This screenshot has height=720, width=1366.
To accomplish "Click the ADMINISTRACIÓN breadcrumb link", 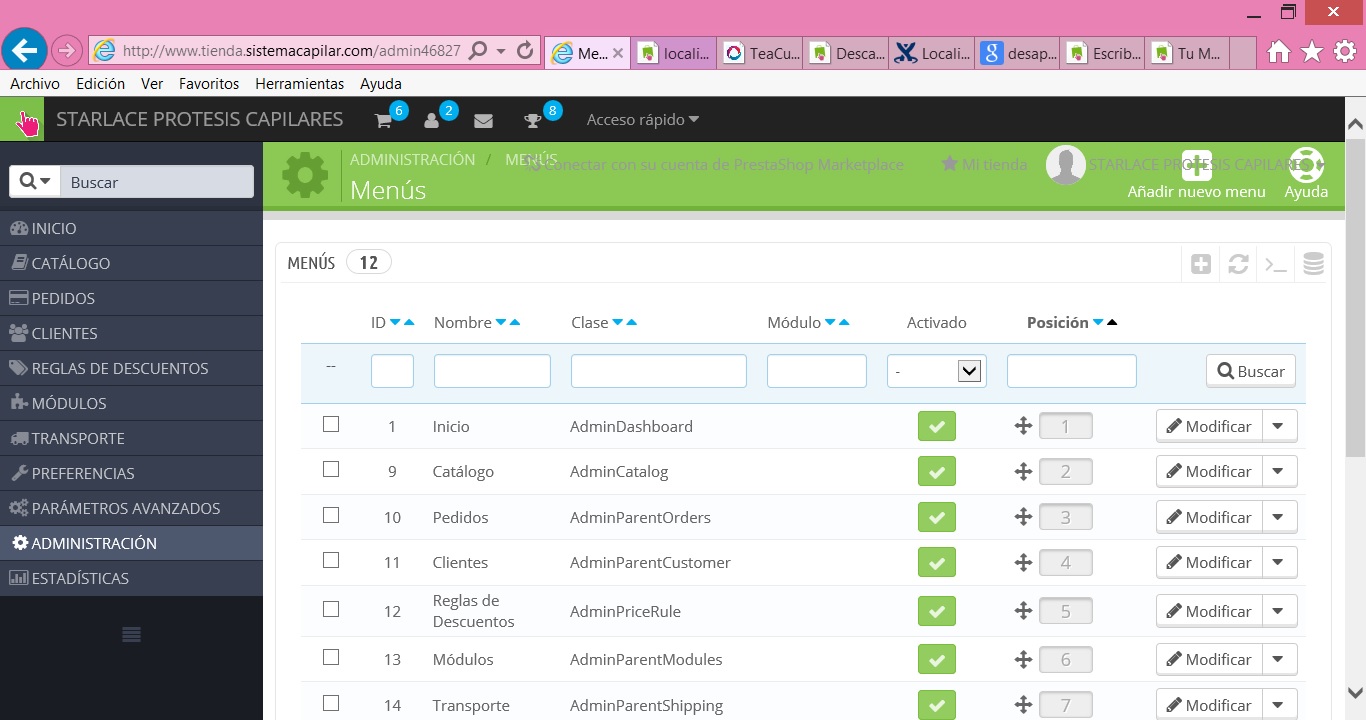I will pos(412,159).
